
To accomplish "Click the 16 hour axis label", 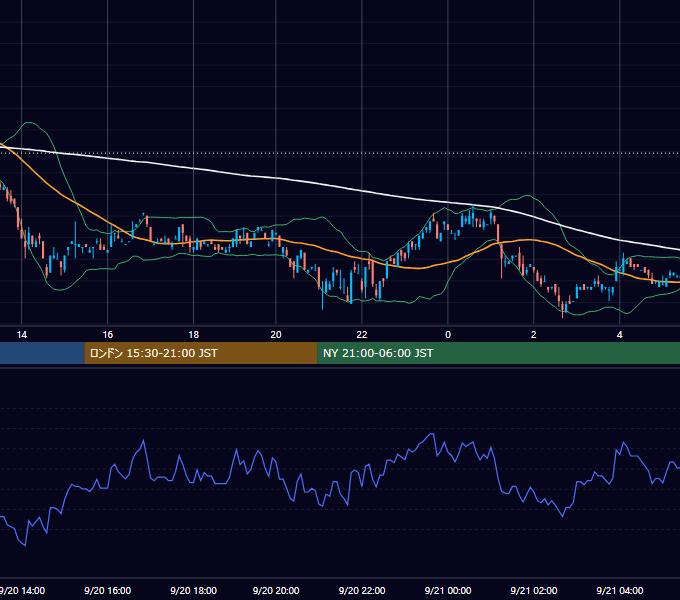I will 108,335.
